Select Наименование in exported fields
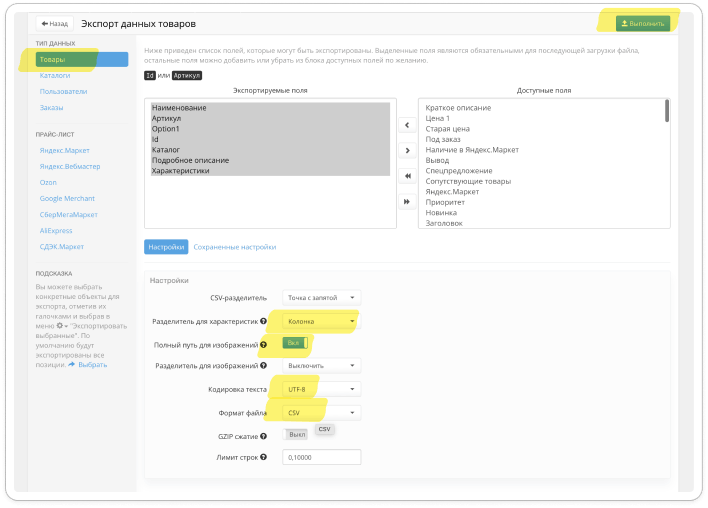708x508 pixels. (270, 107)
